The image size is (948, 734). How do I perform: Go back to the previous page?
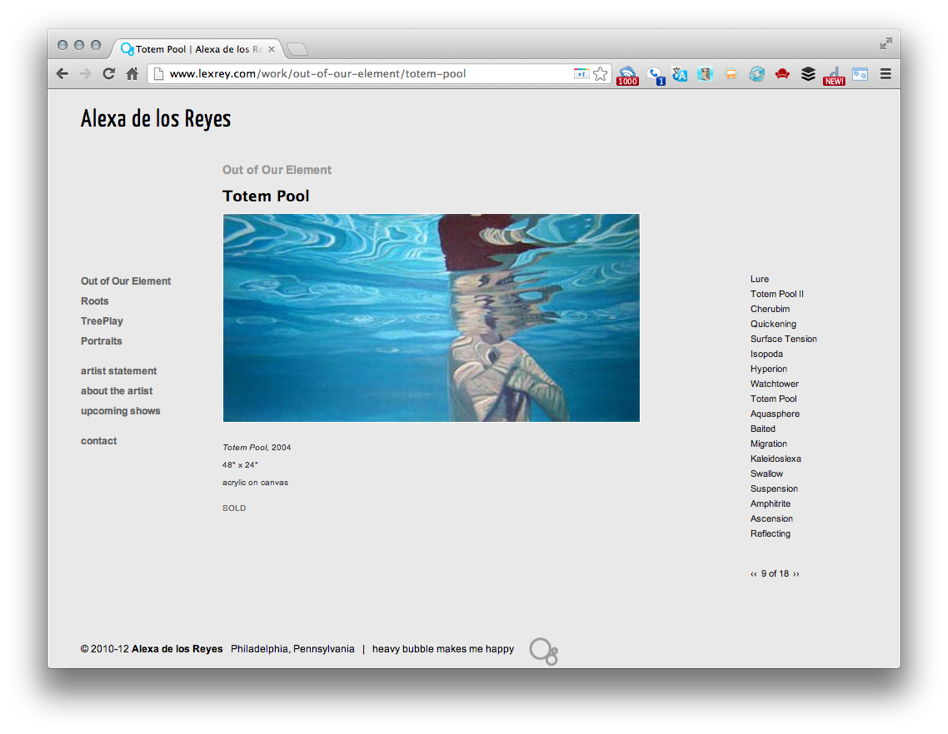point(62,74)
